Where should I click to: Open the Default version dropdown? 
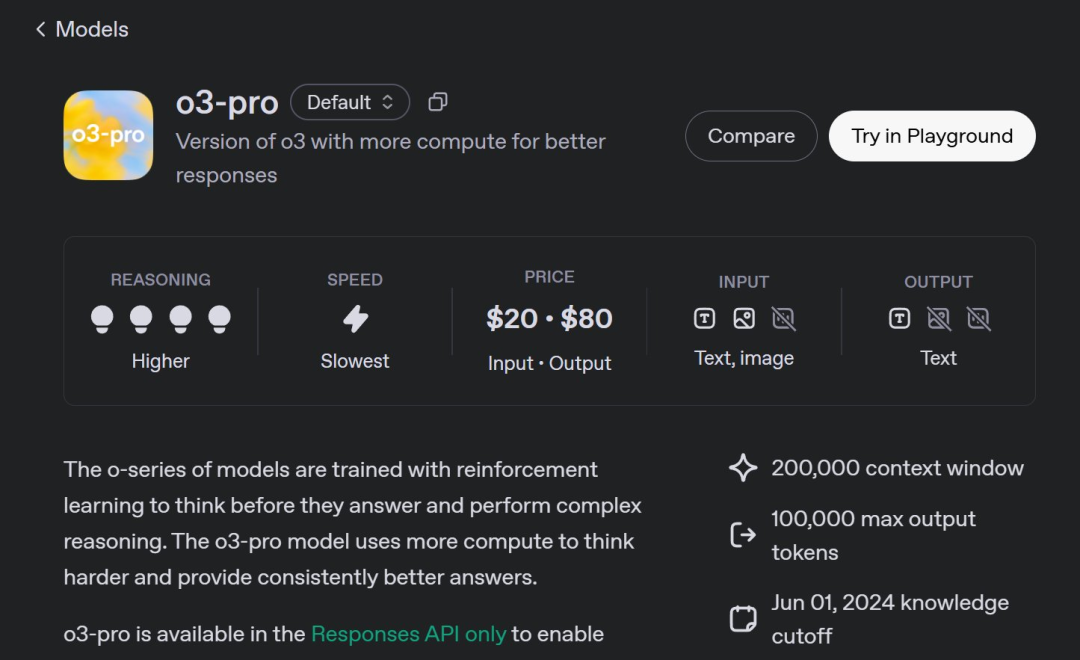pyautogui.click(x=350, y=102)
